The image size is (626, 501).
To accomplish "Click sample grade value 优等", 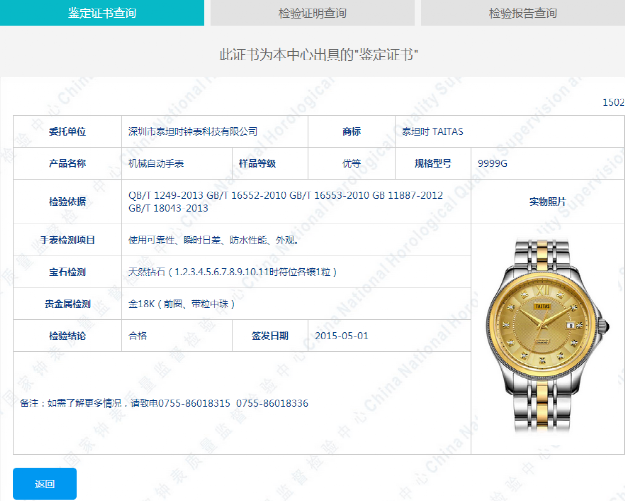I will point(351,163).
